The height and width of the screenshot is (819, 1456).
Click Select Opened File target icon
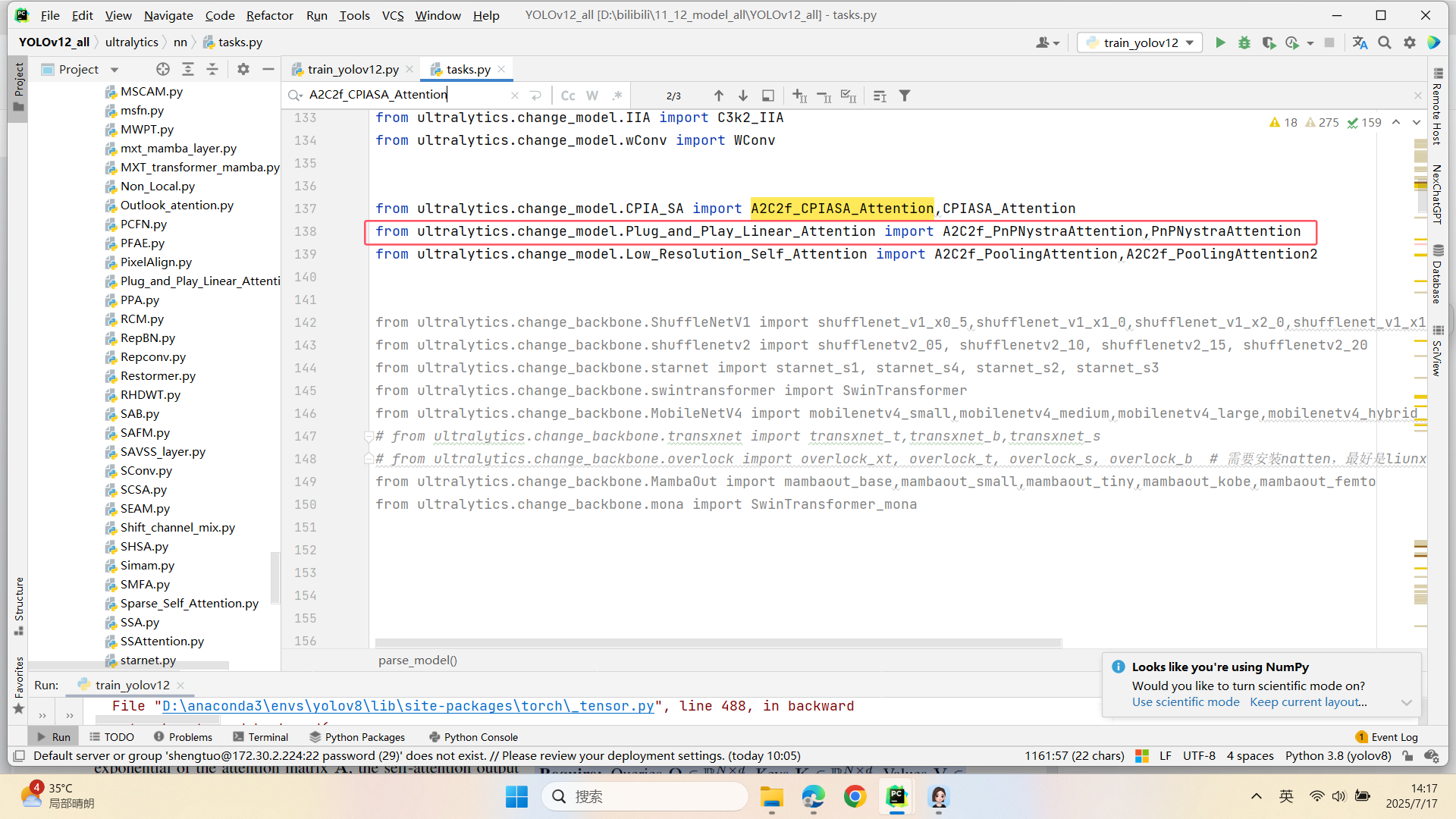163,69
